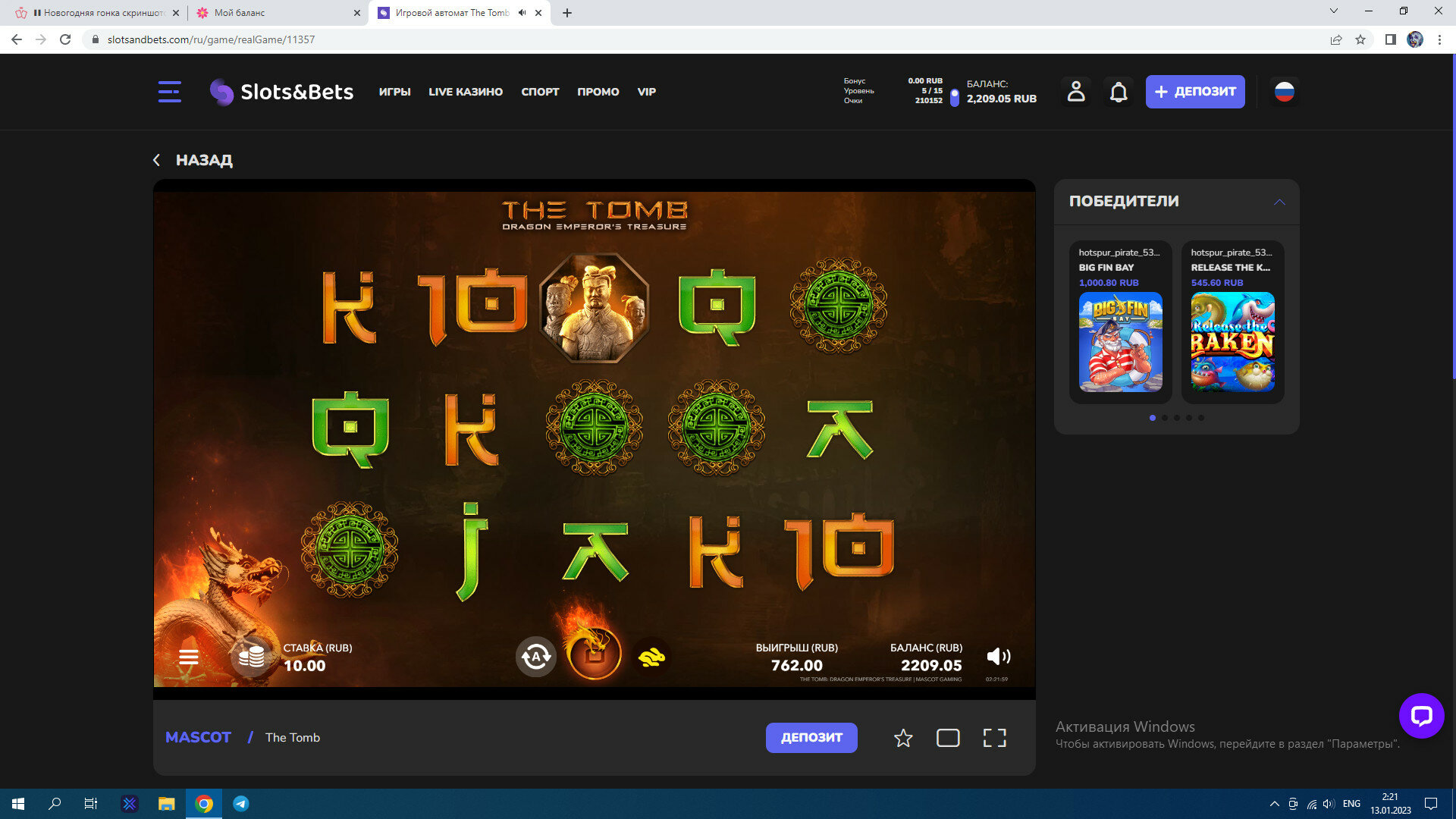Open the LIVE КАЗИНО menu item
The height and width of the screenshot is (819, 1456).
tap(466, 92)
